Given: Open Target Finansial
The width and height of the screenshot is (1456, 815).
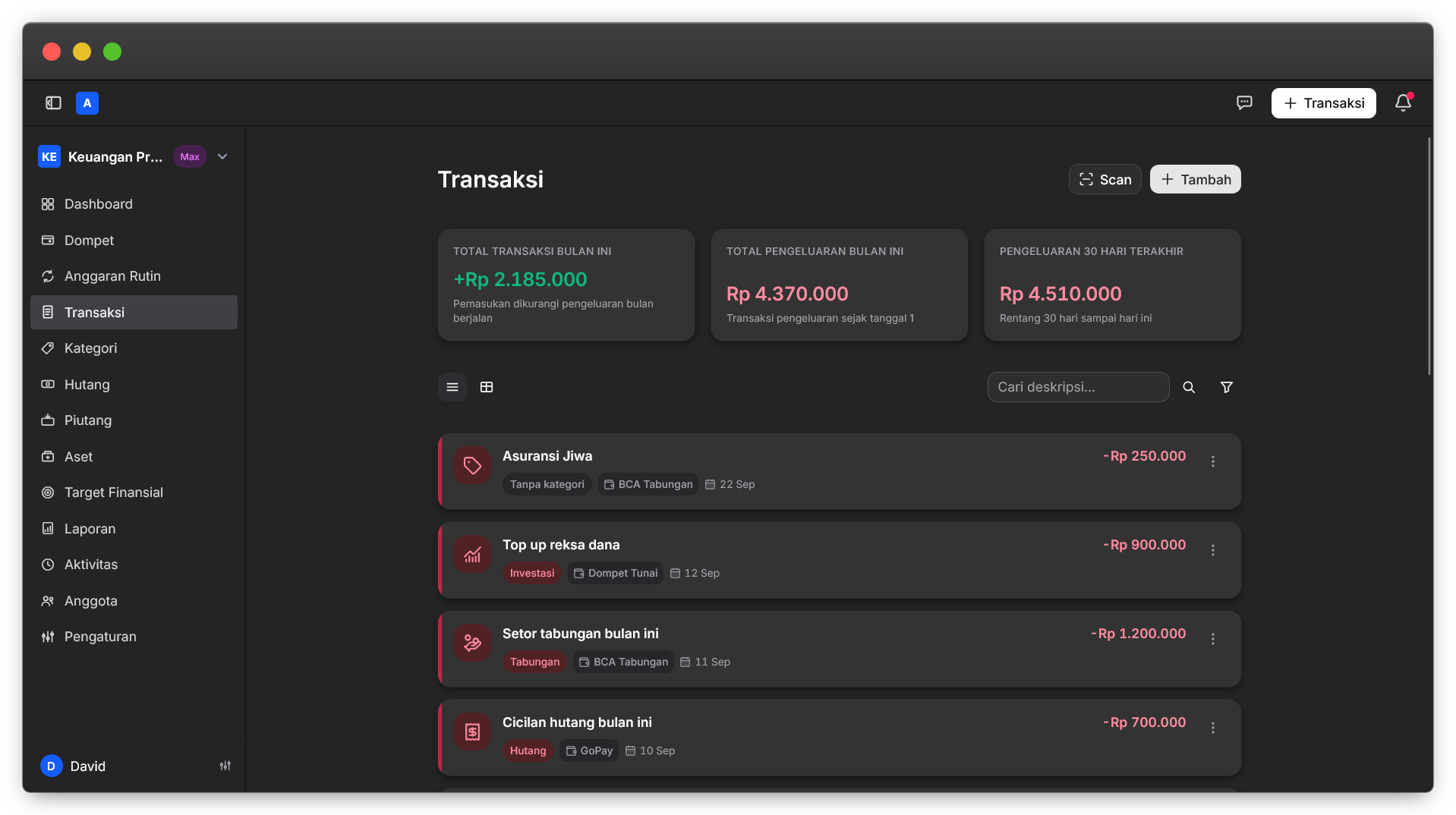Looking at the screenshot, I should (x=134, y=492).
